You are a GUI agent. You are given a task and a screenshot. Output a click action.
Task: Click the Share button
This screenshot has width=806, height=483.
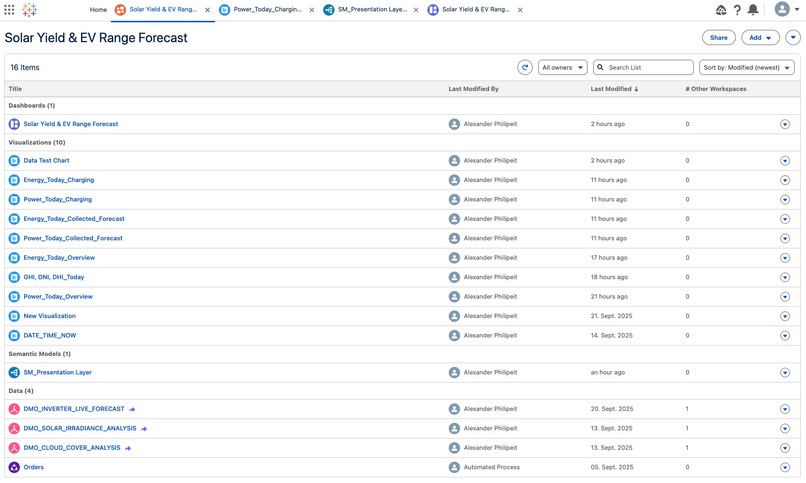pos(719,38)
